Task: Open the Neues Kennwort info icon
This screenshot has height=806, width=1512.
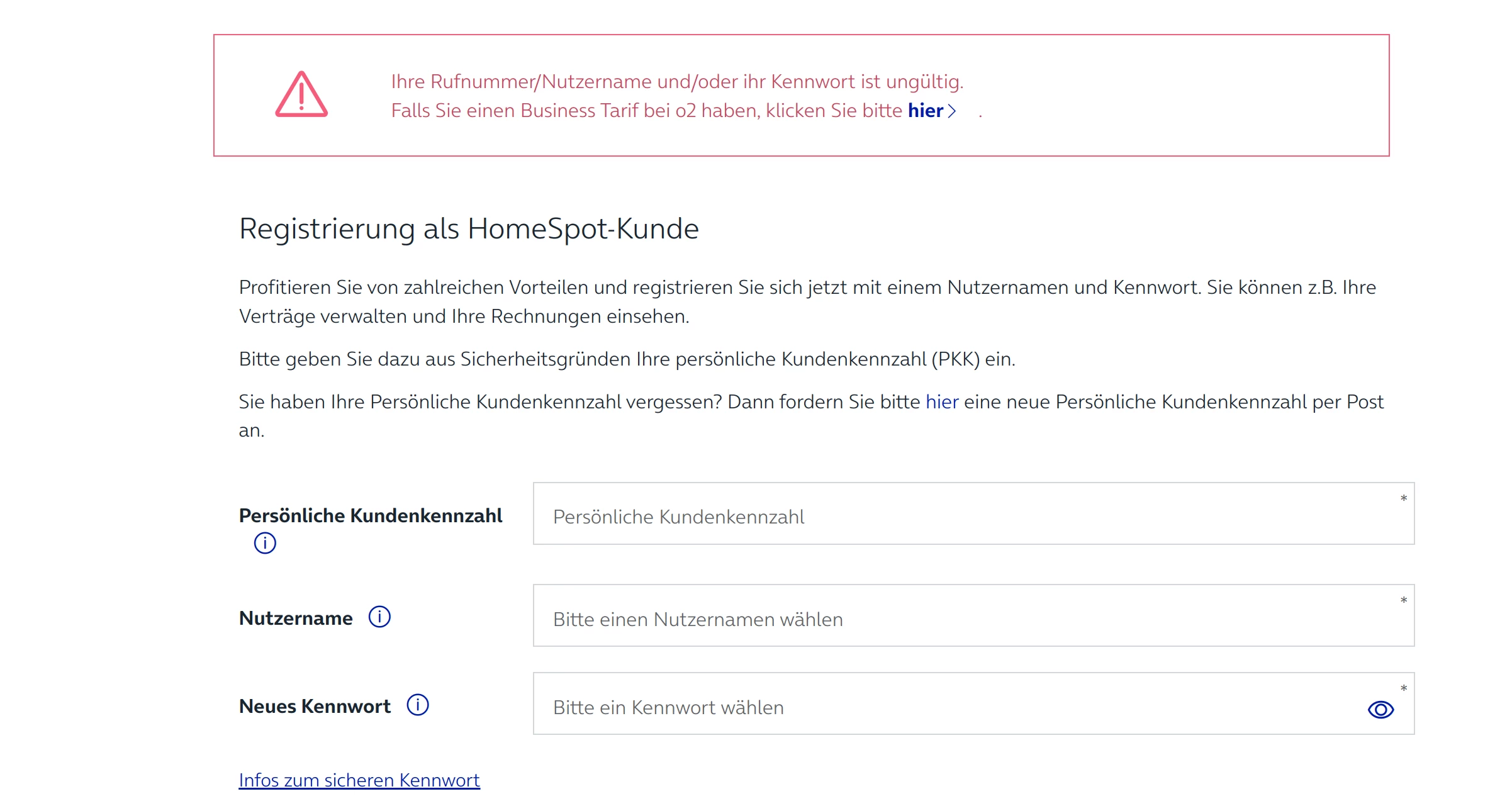Action: [x=417, y=705]
